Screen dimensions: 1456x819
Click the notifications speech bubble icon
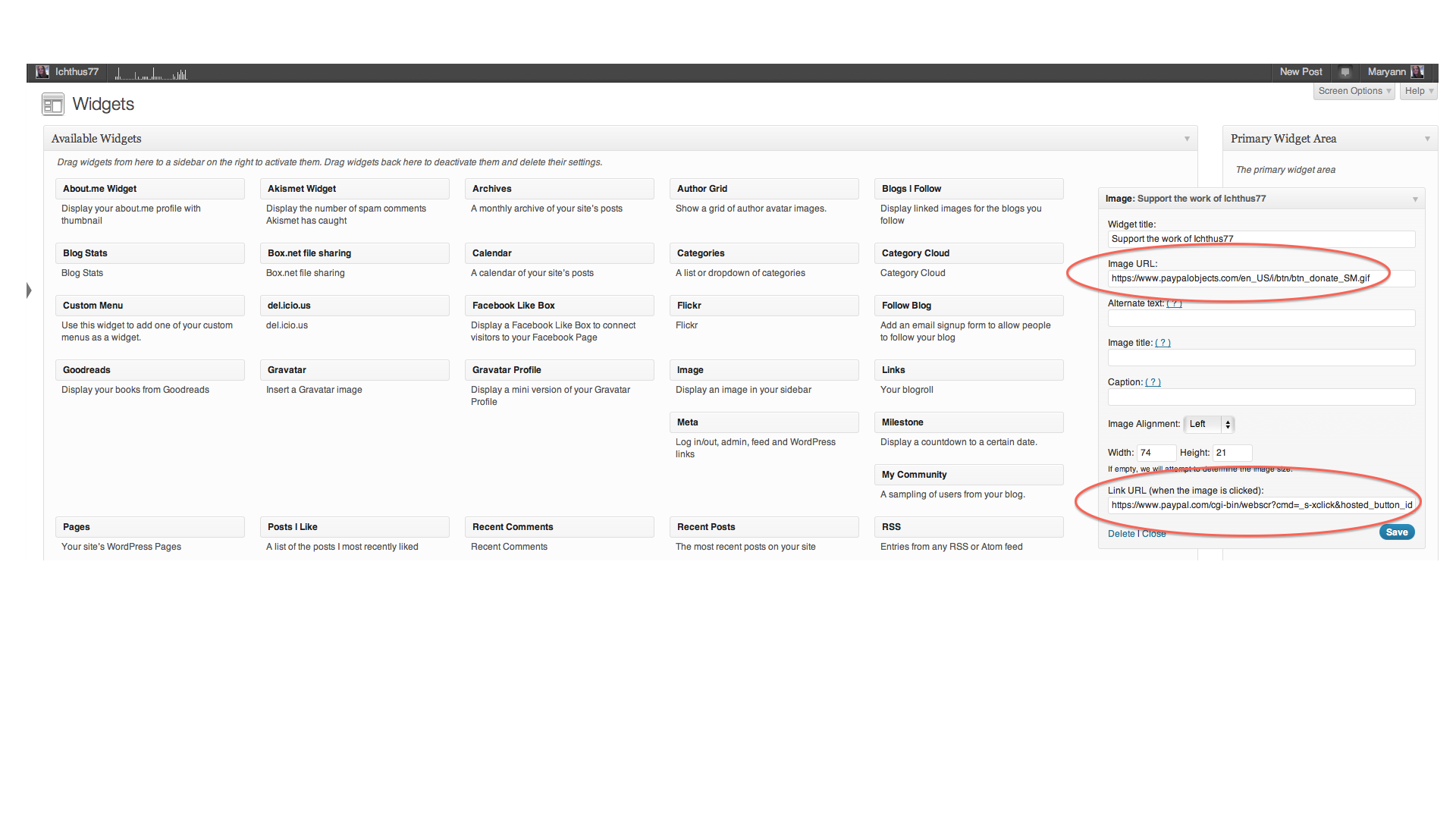[x=1345, y=72]
